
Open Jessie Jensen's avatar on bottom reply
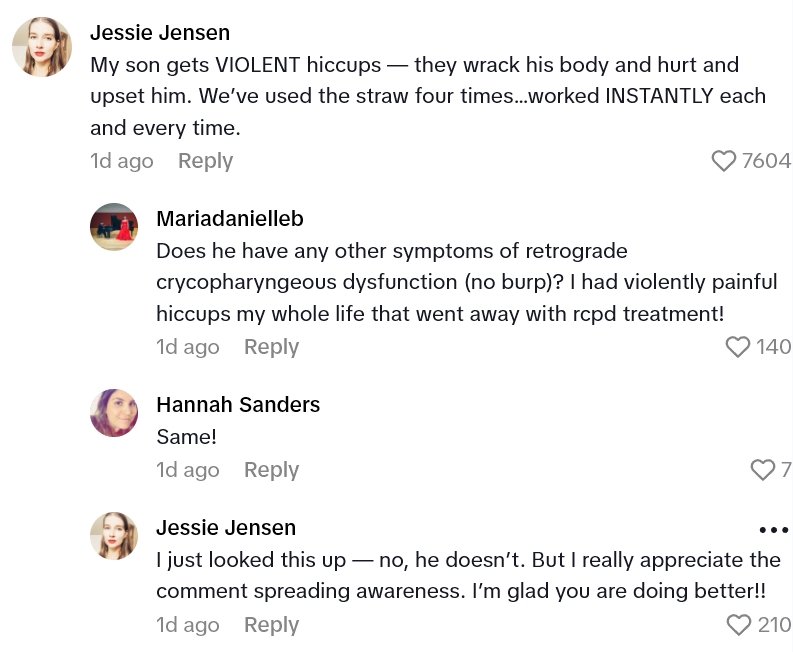click(114, 536)
